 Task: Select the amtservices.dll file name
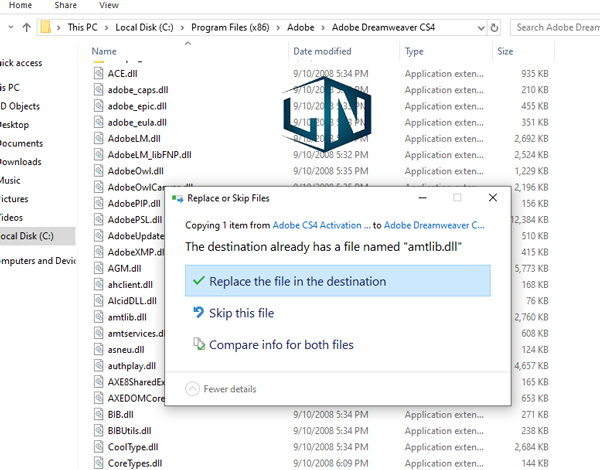point(136,333)
